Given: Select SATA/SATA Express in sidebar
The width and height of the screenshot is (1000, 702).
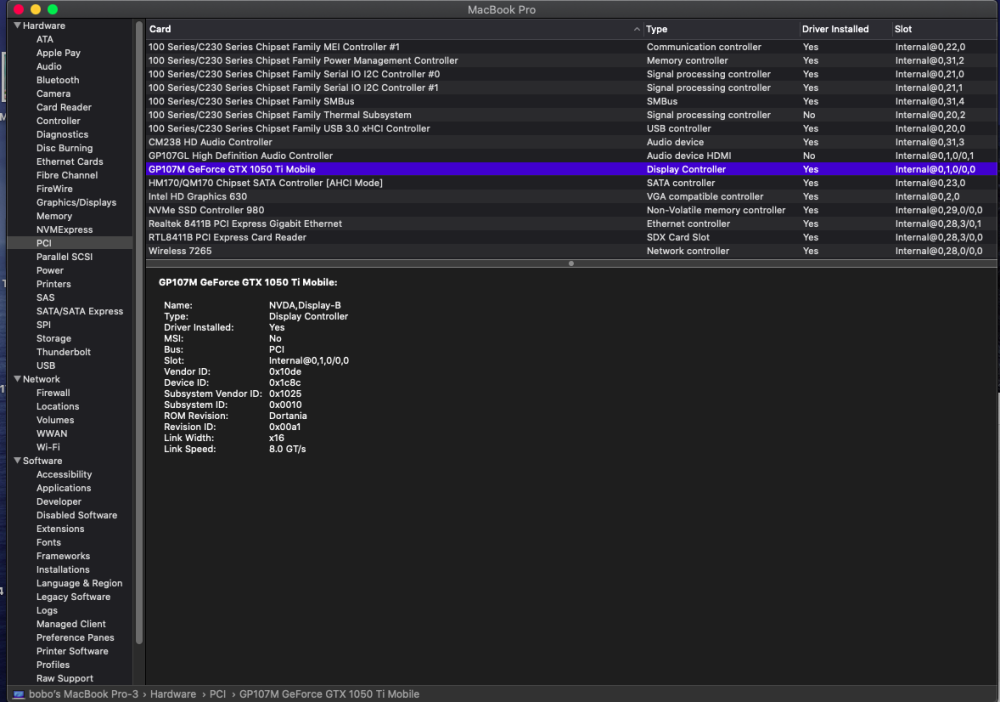Looking at the screenshot, I should [x=79, y=311].
